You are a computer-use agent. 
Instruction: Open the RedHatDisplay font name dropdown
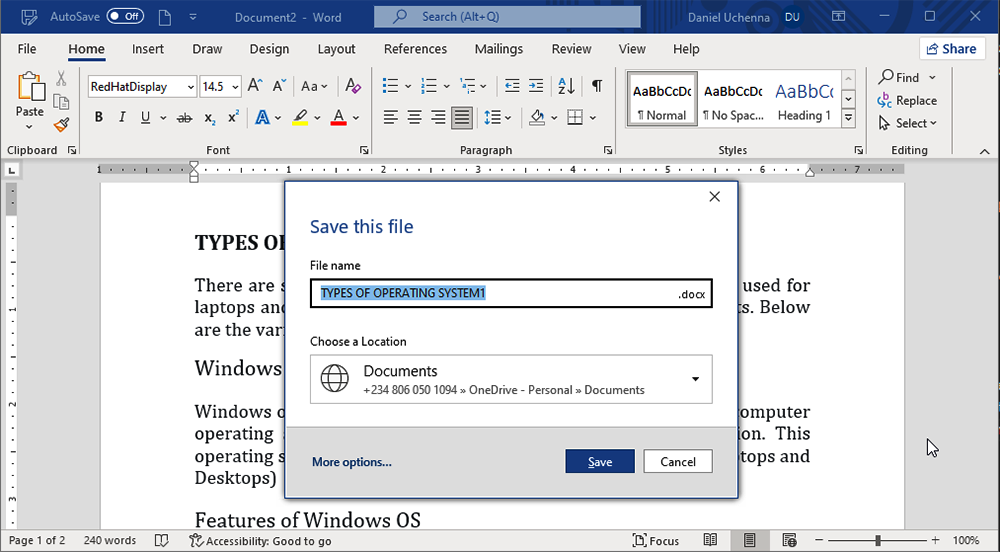pos(191,87)
